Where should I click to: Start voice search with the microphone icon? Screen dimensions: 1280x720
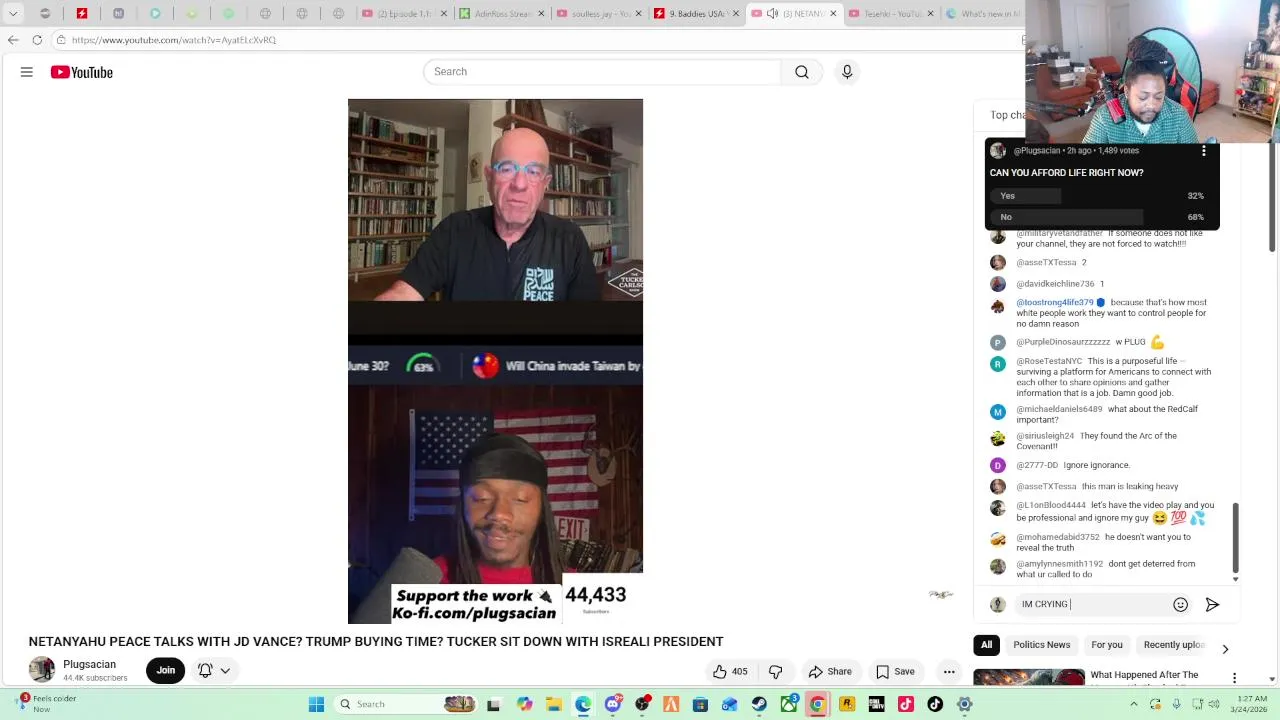(x=847, y=72)
